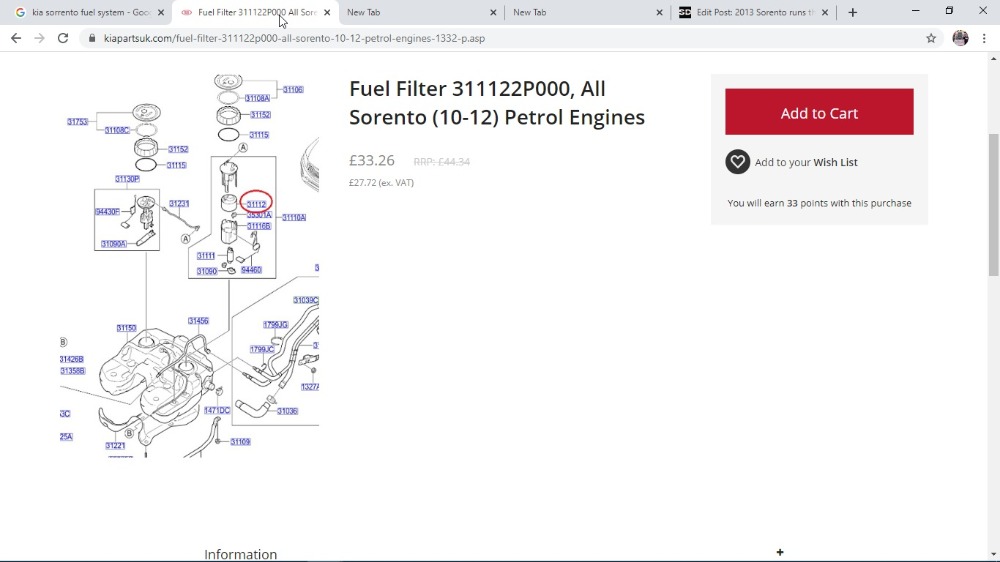
Task: Close the Fuel Filter 311122P000 tab
Action: (327, 13)
